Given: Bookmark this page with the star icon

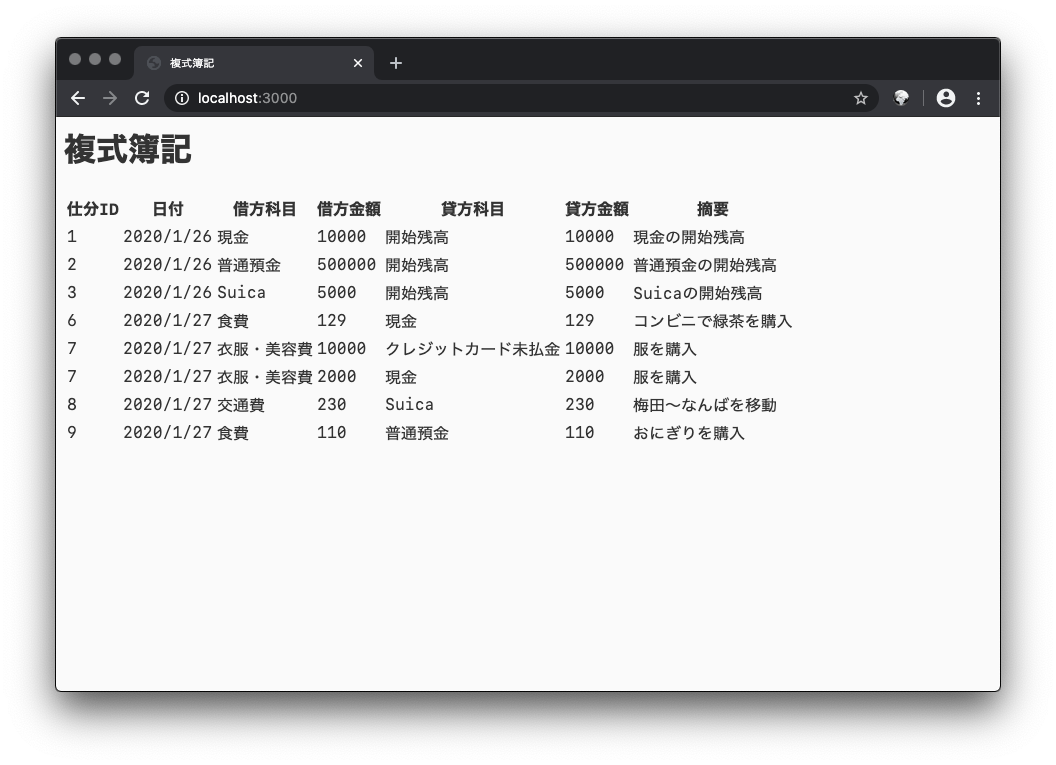Looking at the screenshot, I should (x=860, y=98).
